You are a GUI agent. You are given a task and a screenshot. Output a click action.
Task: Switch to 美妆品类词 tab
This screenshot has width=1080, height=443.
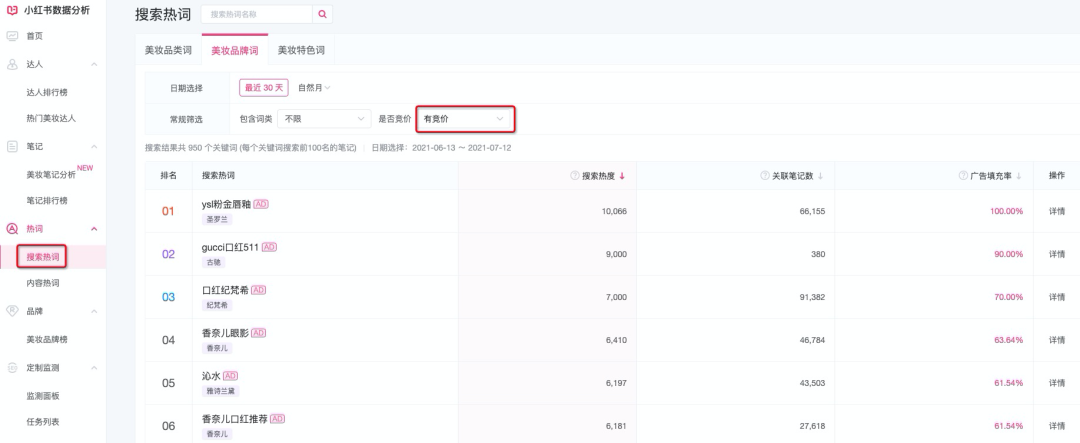(168, 50)
